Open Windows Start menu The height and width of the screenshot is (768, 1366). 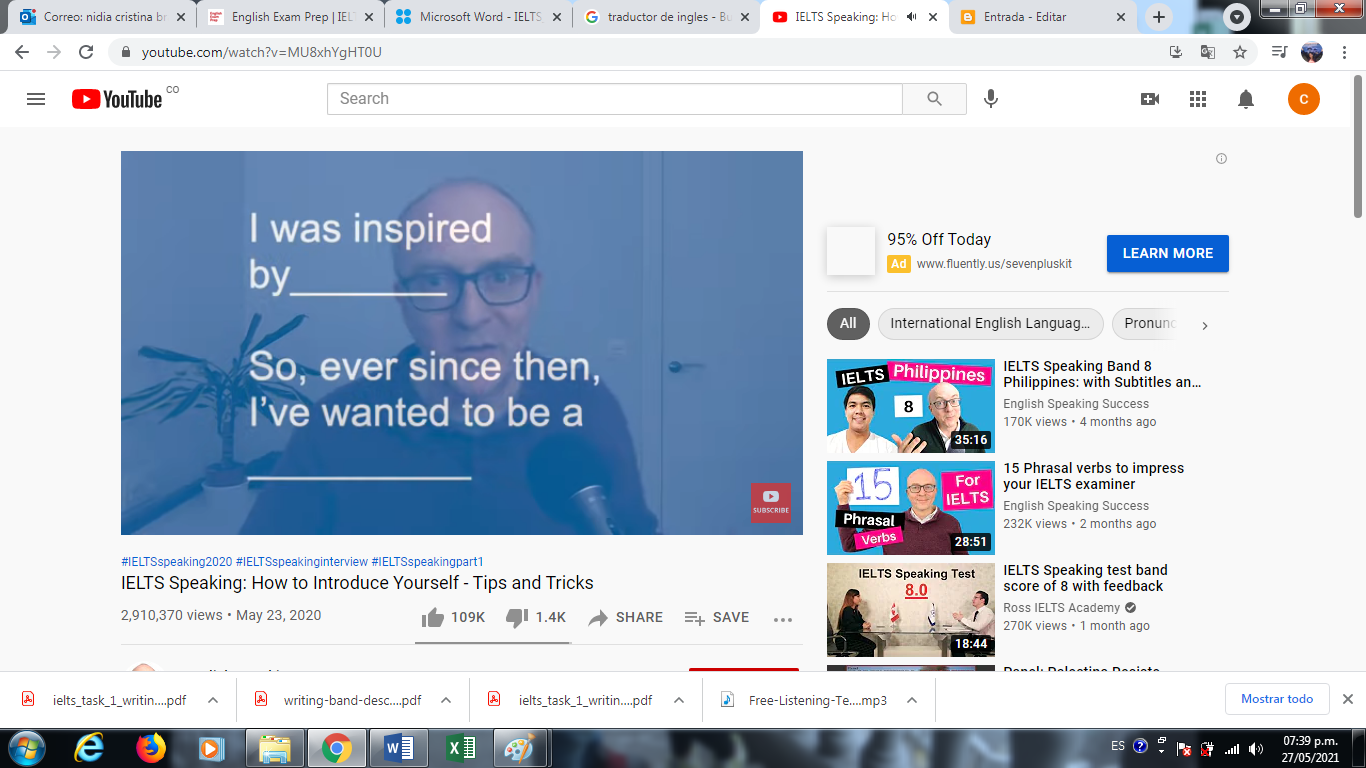click(27, 748)
